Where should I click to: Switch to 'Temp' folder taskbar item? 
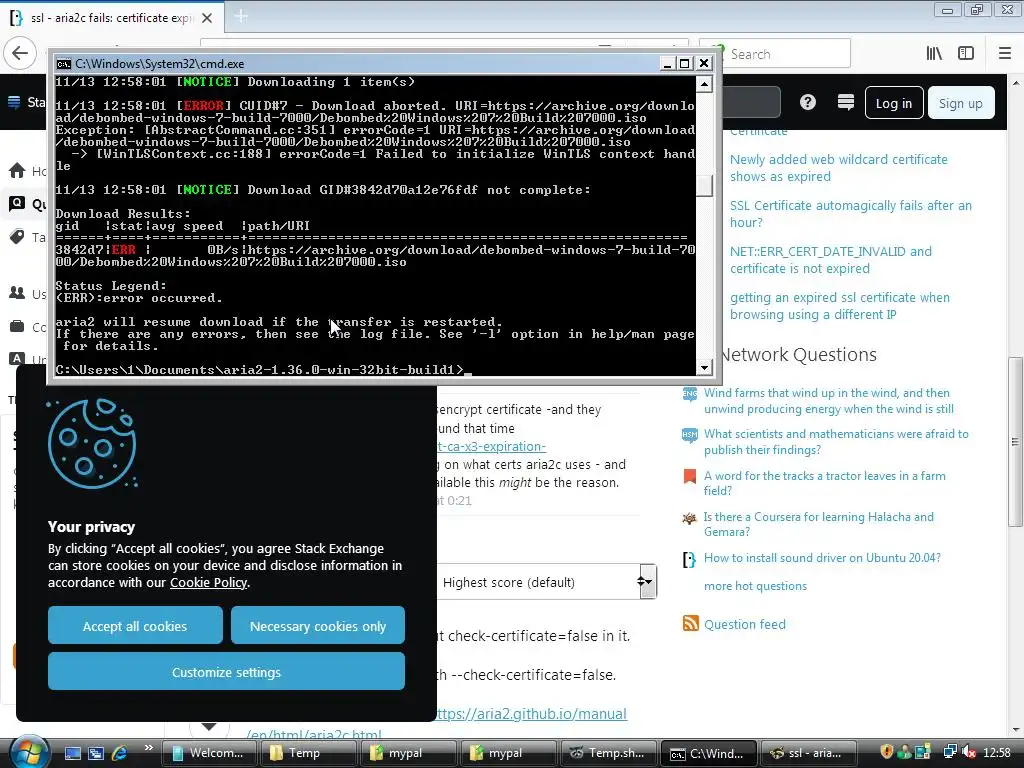(308, 753)
